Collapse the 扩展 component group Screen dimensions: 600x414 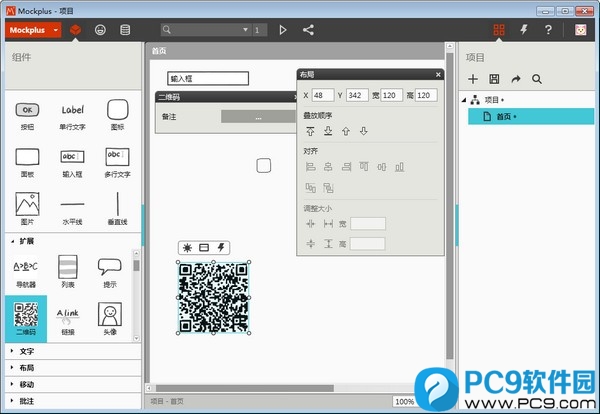coord(13,241)
